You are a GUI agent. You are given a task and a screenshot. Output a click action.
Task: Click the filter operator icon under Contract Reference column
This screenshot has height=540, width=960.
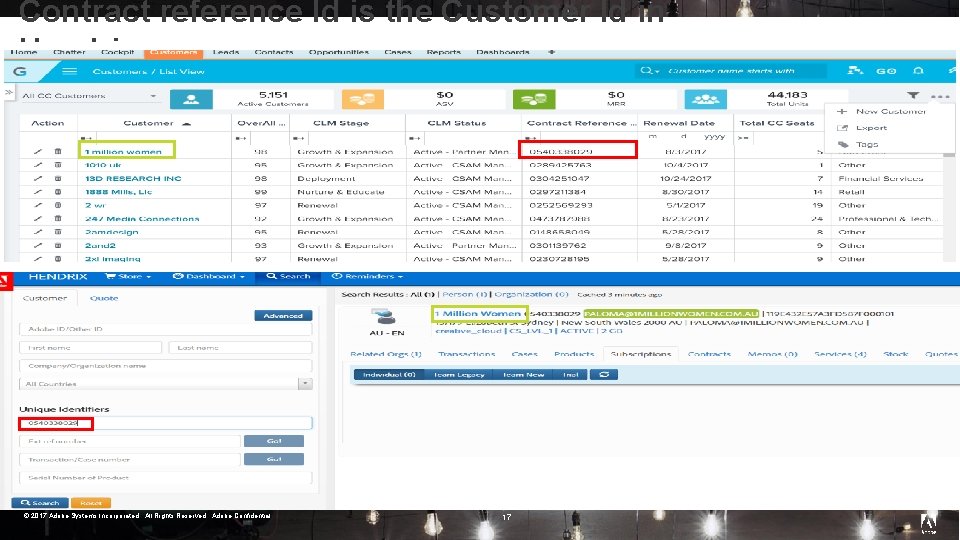[530, 138]
